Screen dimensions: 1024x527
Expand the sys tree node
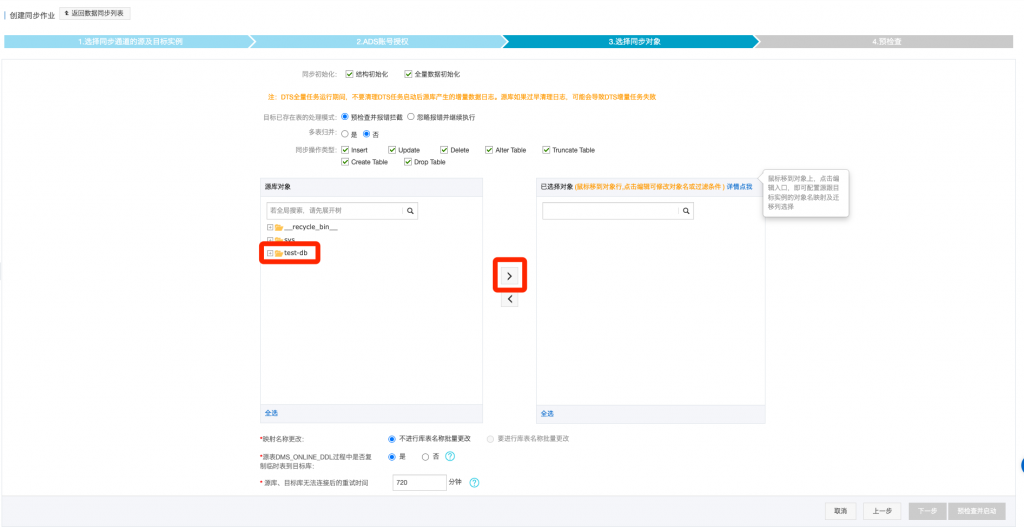(270, 240)
